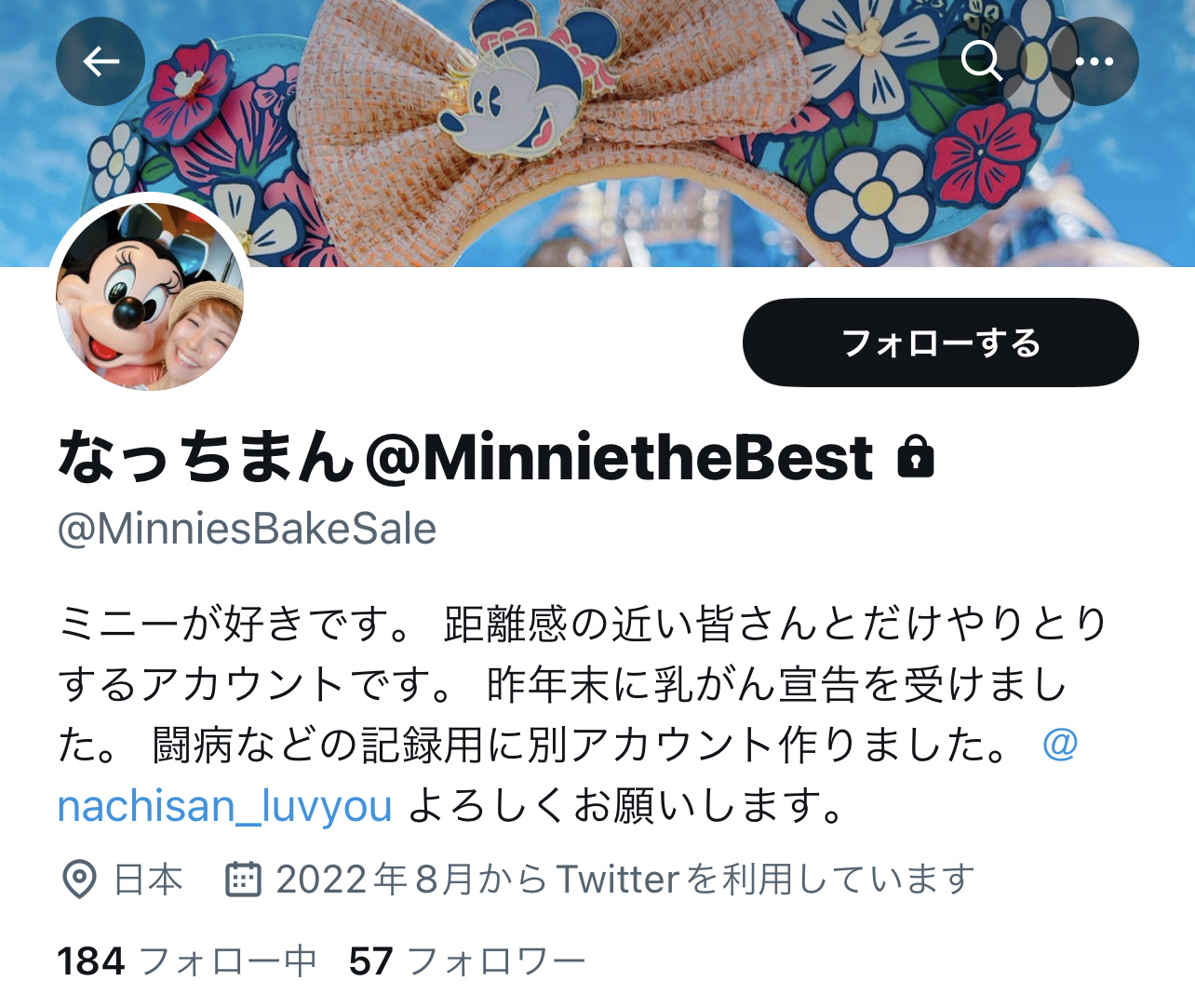The height and width of the screenshot is (1008, 1195).
Task: Click the @MinniesBakeSale handle text
Action: pyautogui.click(x=247, y=529)
